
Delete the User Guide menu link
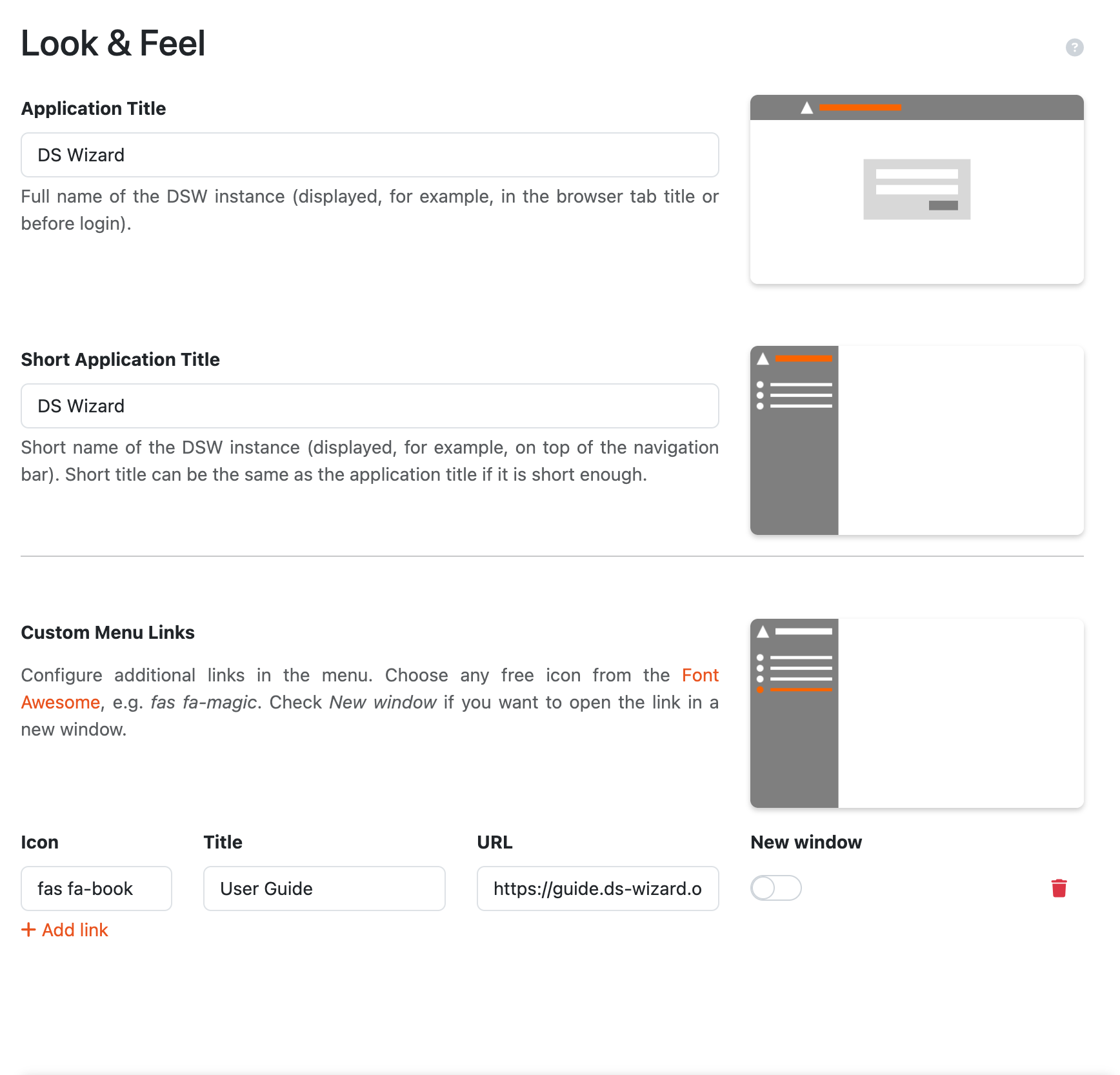(1059, 889)
